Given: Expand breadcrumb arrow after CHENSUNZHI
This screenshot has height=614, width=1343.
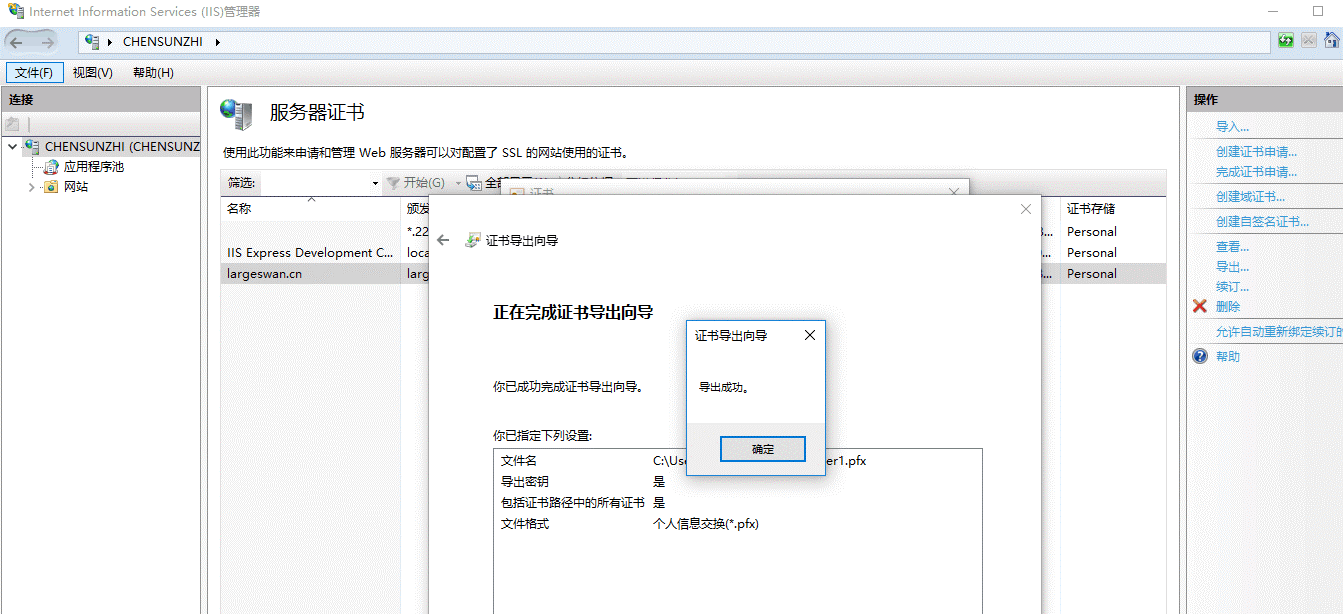Looking at the screenshot, I should pyautogui.click(x=217, y=42).
